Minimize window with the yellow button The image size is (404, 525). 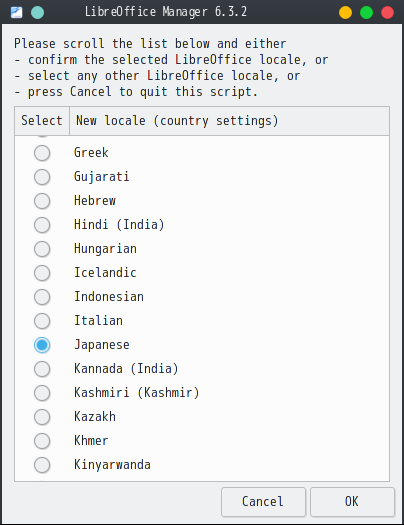345,12
